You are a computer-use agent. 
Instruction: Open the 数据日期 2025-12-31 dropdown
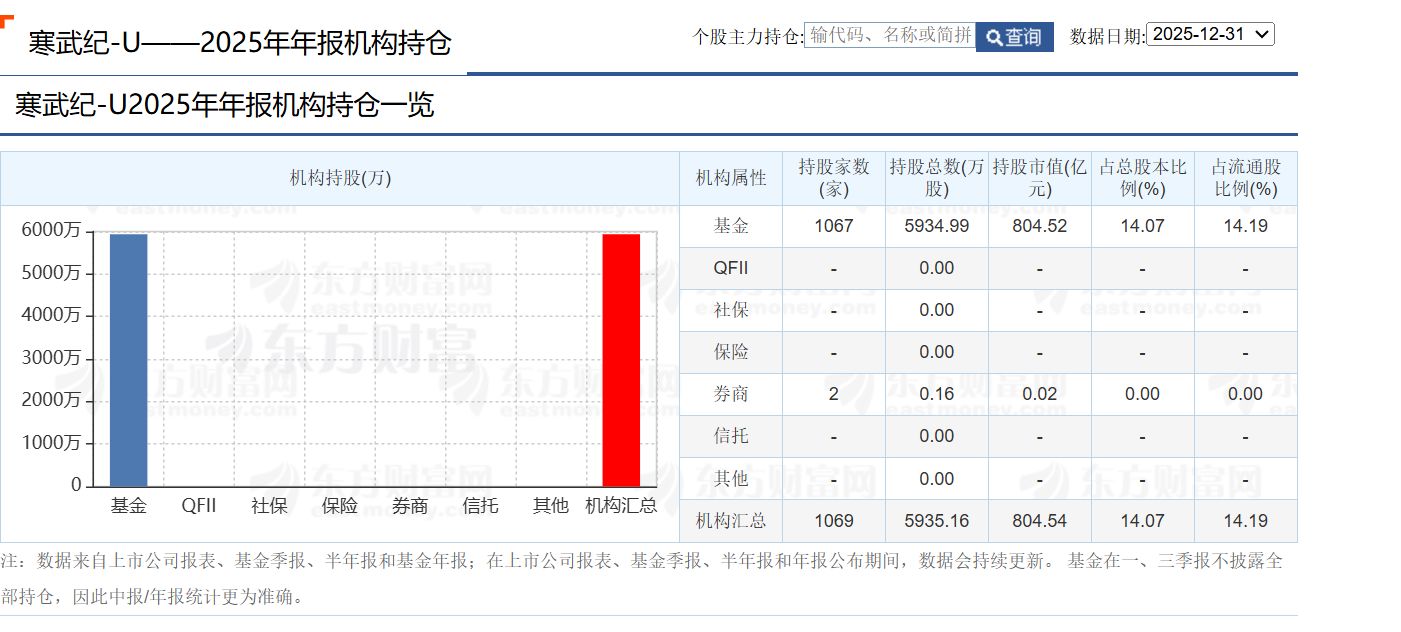[1210, 34]
